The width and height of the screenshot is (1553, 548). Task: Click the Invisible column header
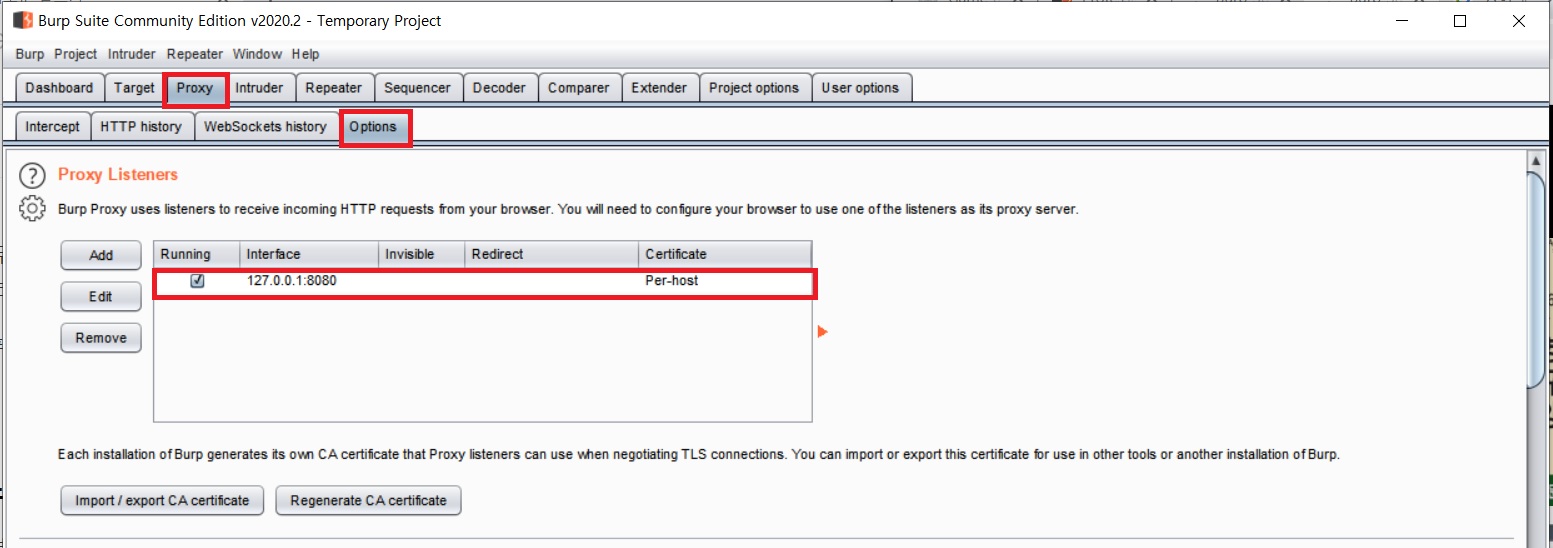tap(422, 254)
